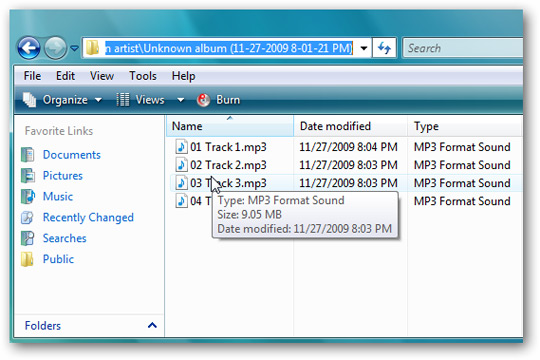
Task: Click the Views toolbar button
Action: tap(141, 100)
